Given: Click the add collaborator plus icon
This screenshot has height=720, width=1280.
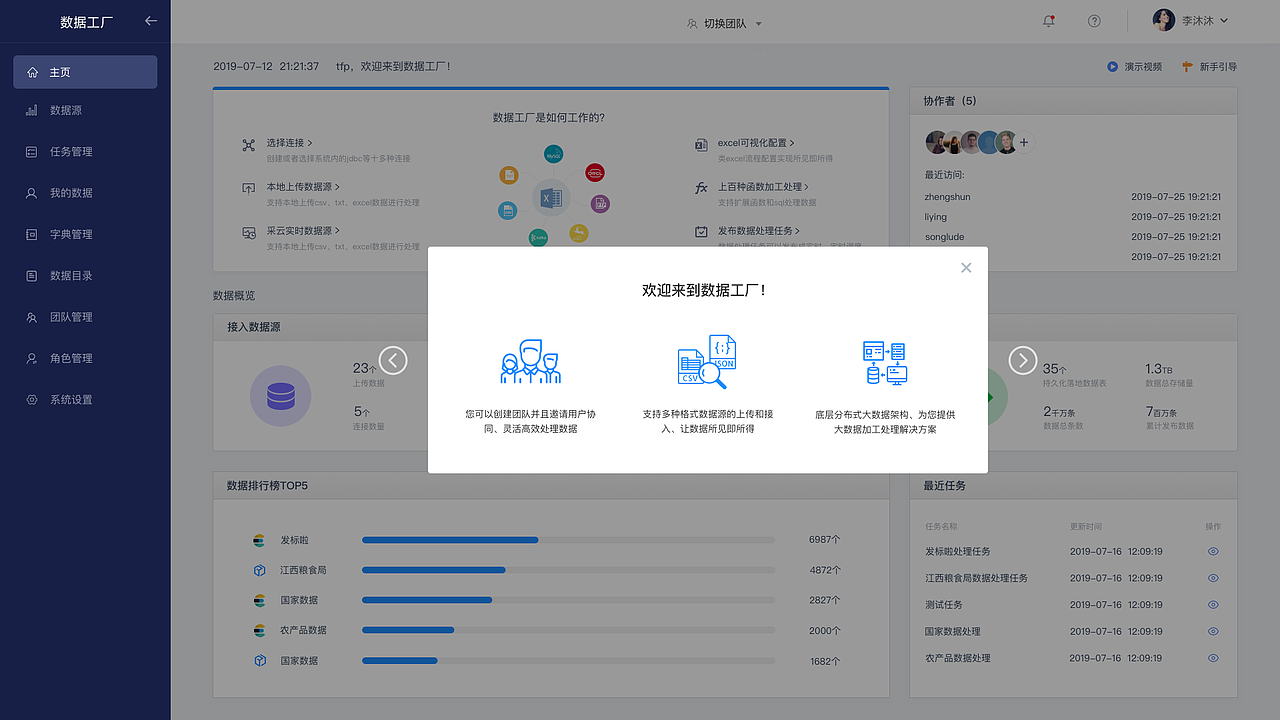Looking at the screenshot, I should click(1023, 142).
